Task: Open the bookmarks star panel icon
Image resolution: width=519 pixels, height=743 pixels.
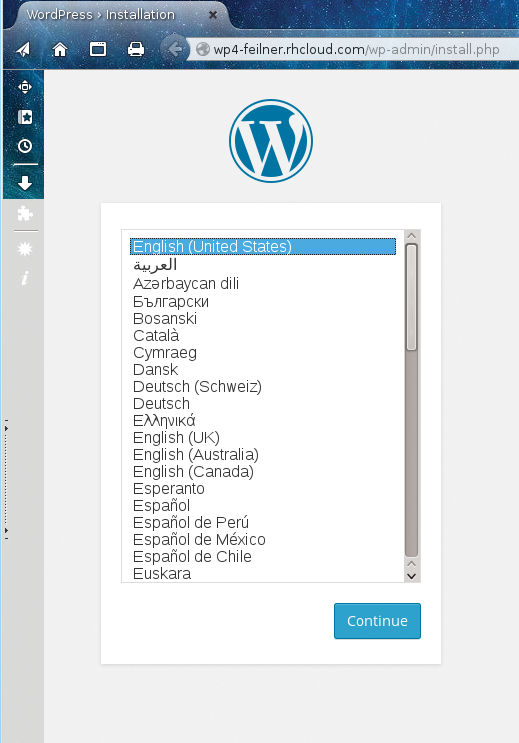Action: 25,117
